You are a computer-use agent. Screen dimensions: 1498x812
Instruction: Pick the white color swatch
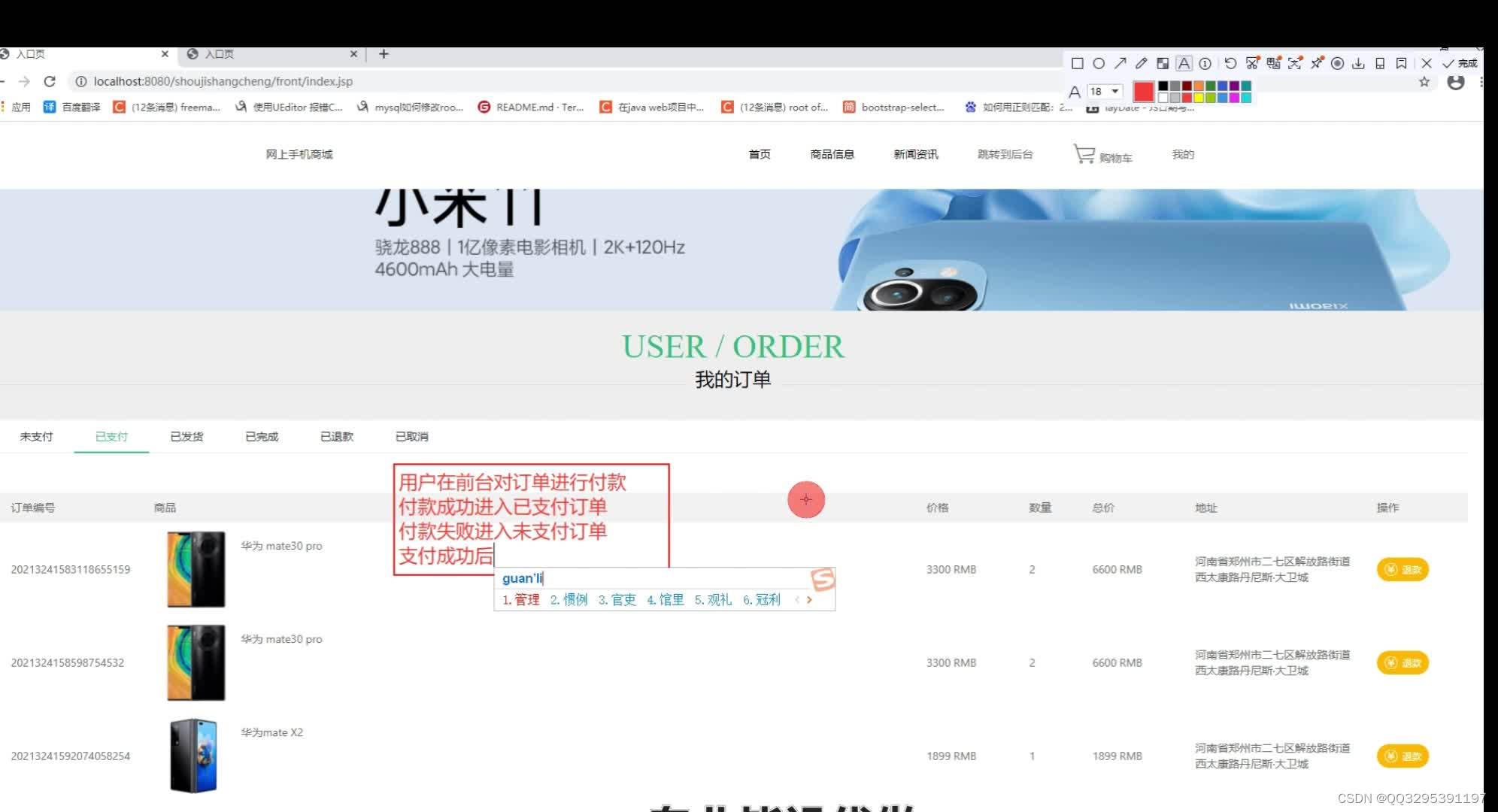click(1163, 98)
